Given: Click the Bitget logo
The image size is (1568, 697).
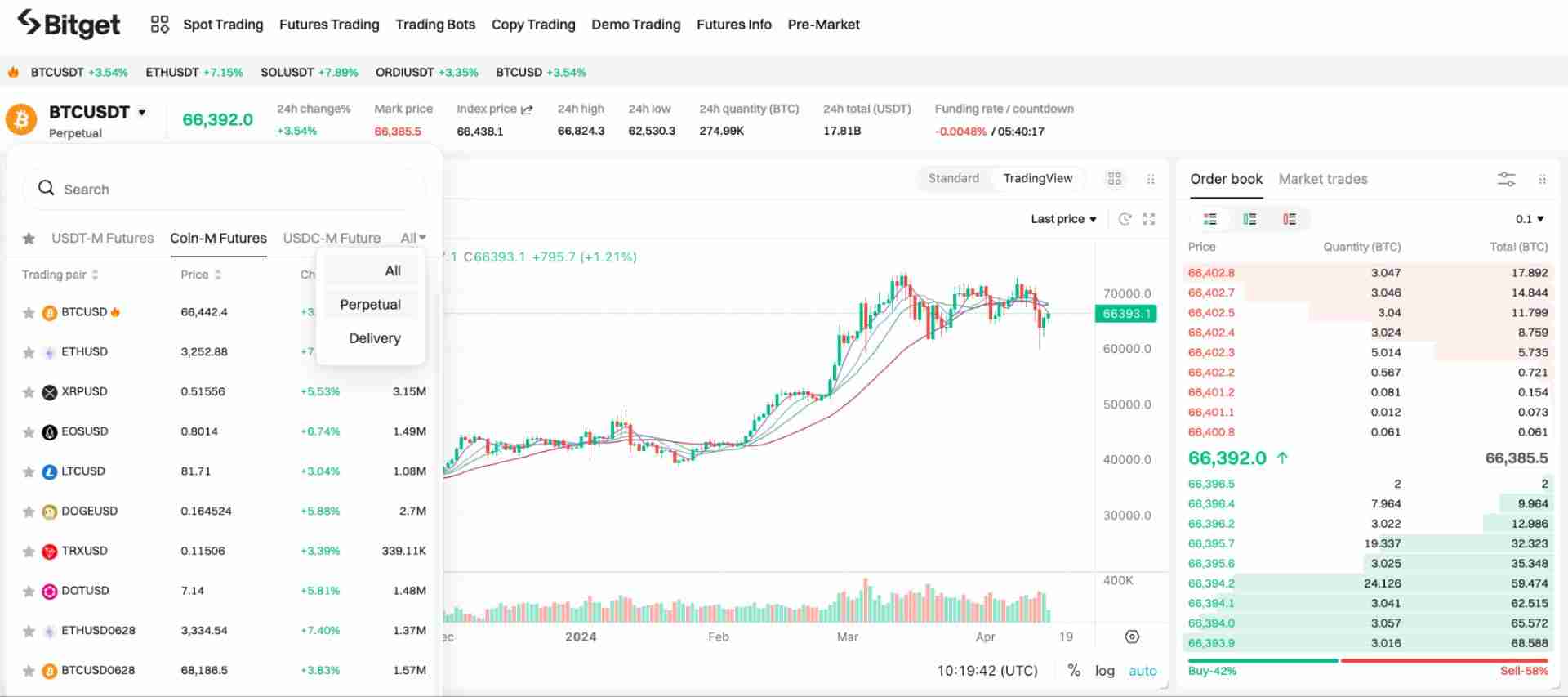Looking at the screenshot, I should [x=69, y=25].
